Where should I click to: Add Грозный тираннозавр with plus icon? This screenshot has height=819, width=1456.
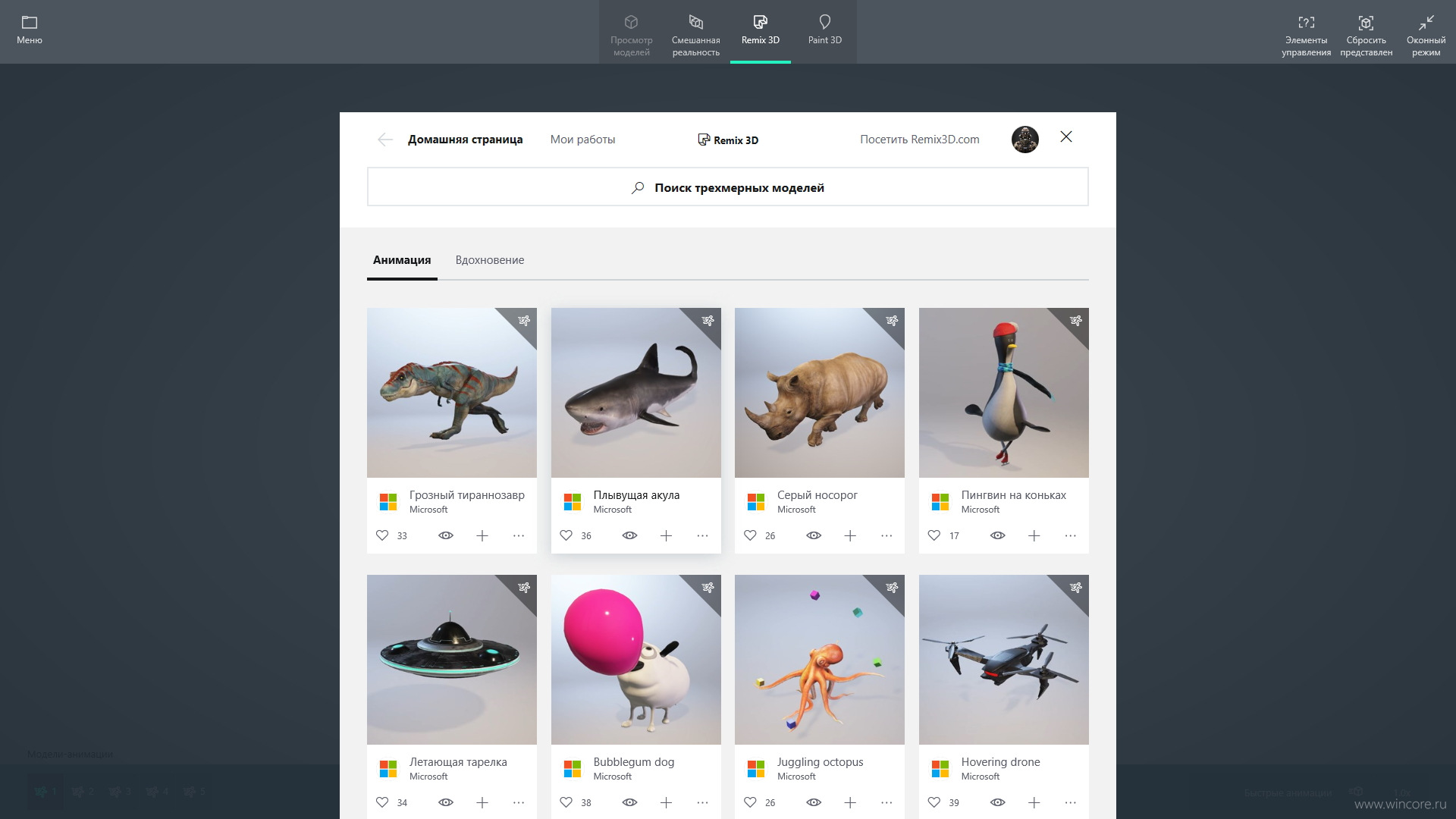click(x=482, y=536)
